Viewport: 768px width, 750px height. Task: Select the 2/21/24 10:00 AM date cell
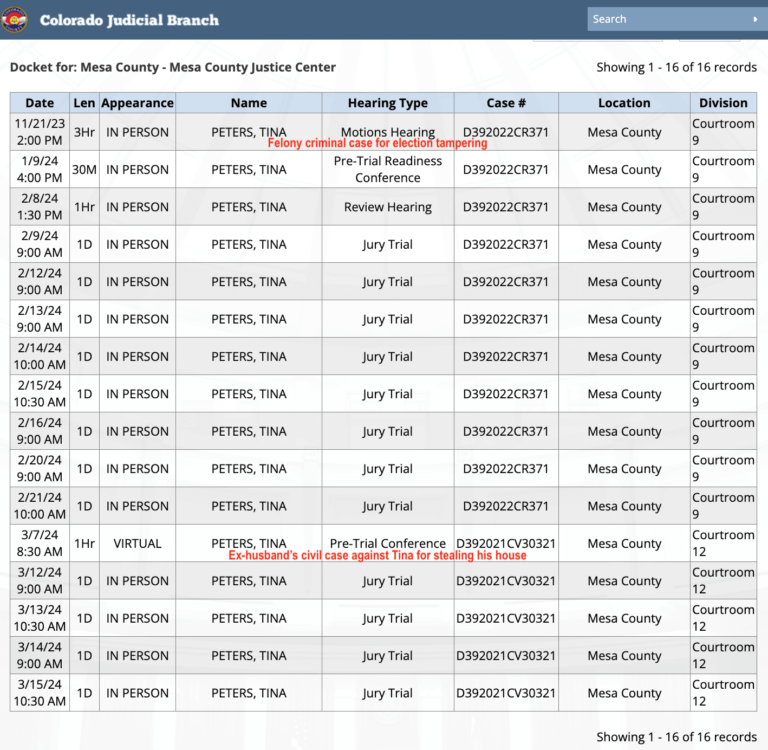point(40,506)
